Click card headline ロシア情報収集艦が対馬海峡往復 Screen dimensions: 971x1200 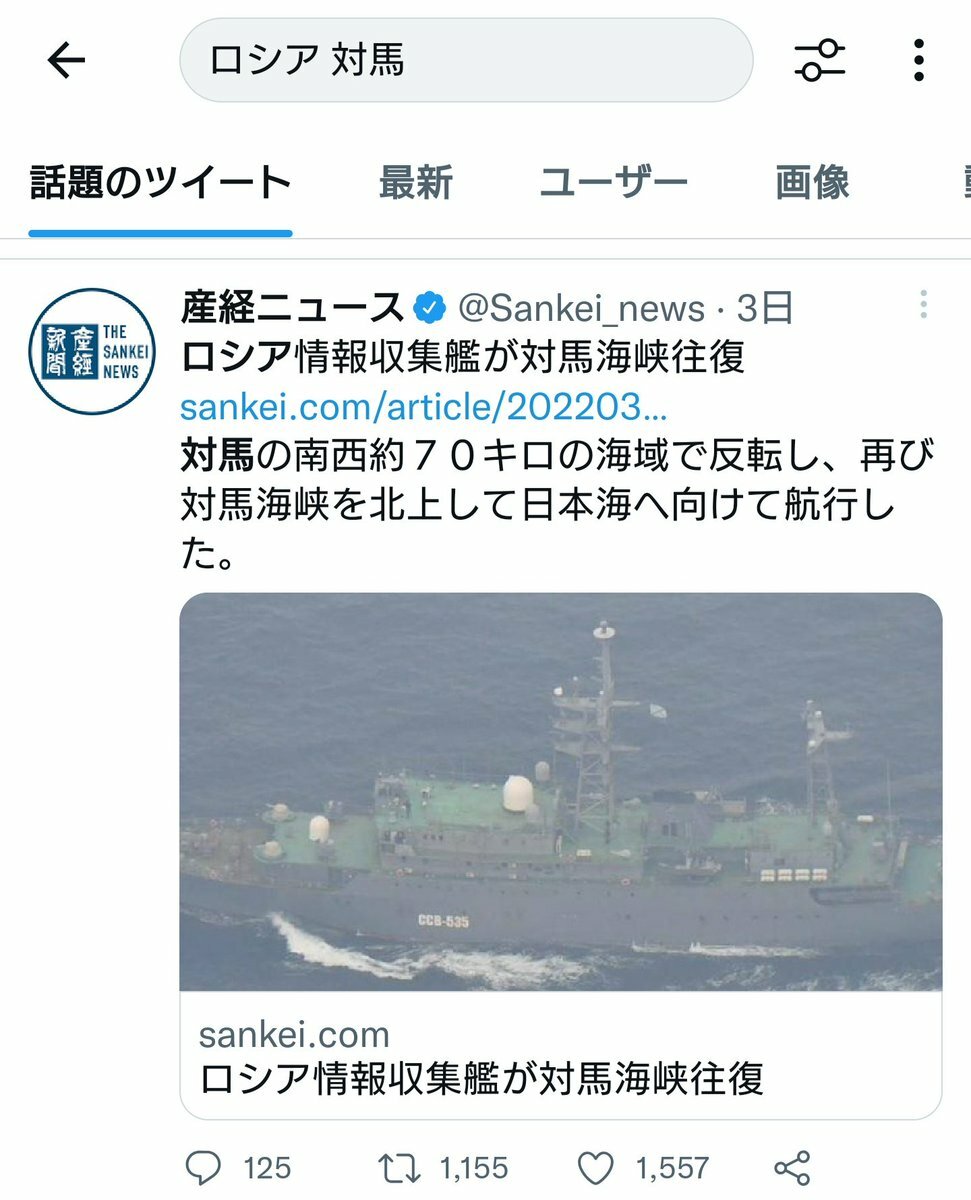click(x=481, y=1078)
